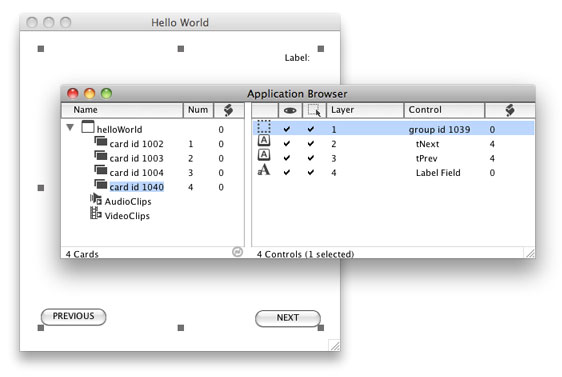Image resolution: width=562 pixels, height=377 pixels.
Task: Click the Hello World window resize grip
Action: point(334,345)
